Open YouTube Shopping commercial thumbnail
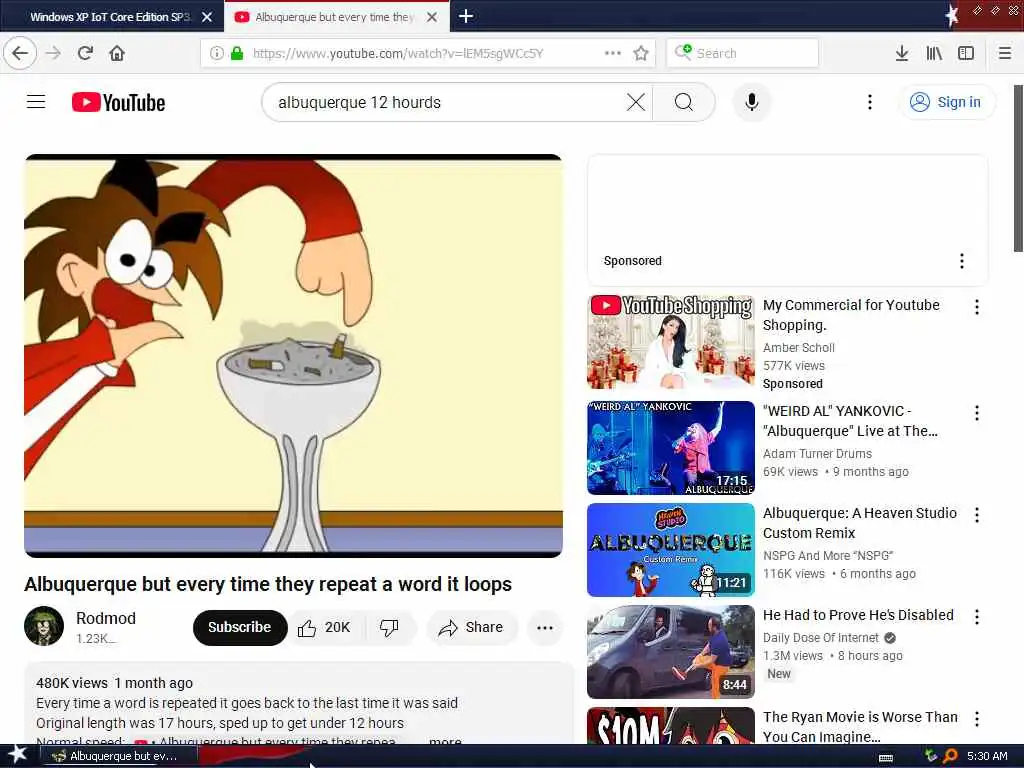Screen dimensions: 1024x768 [x=671, y=342]
